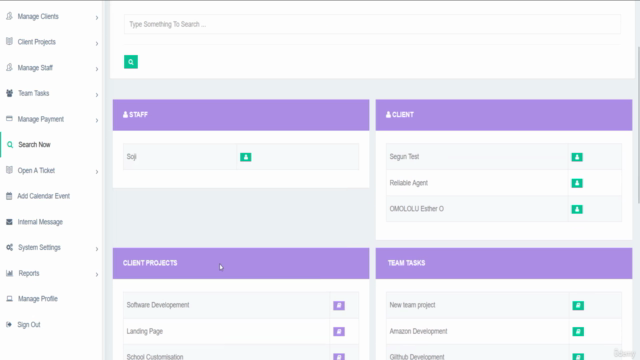
Task: Expand Manage Payment chevron
Action: click(97, 120)
